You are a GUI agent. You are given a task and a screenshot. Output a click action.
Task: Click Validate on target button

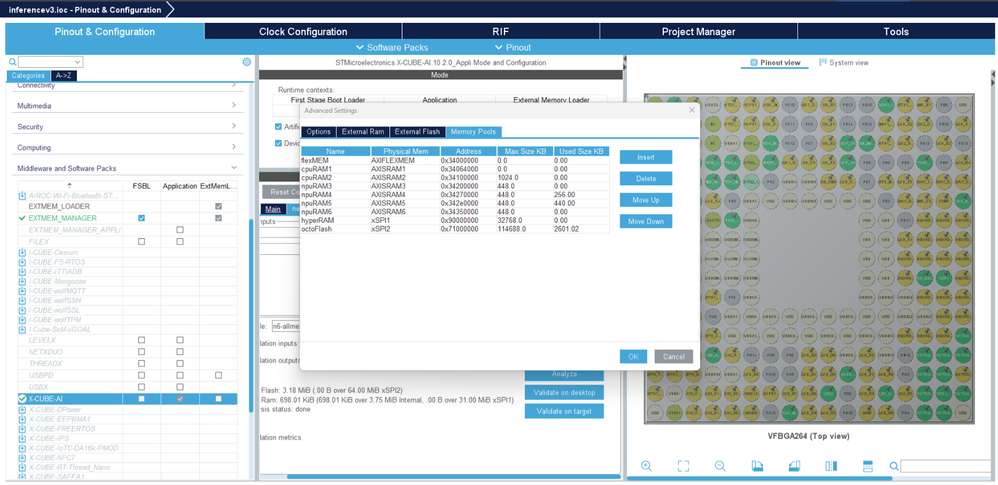point(565,411)
